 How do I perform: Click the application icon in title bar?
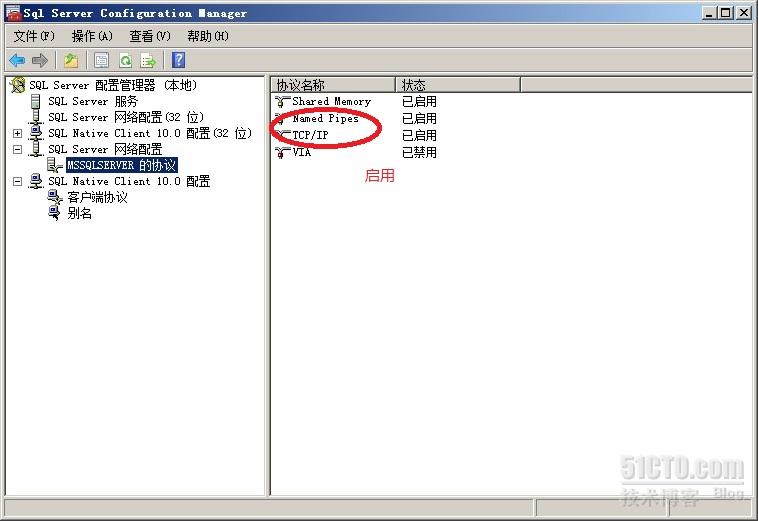click(x=13, y=13)
